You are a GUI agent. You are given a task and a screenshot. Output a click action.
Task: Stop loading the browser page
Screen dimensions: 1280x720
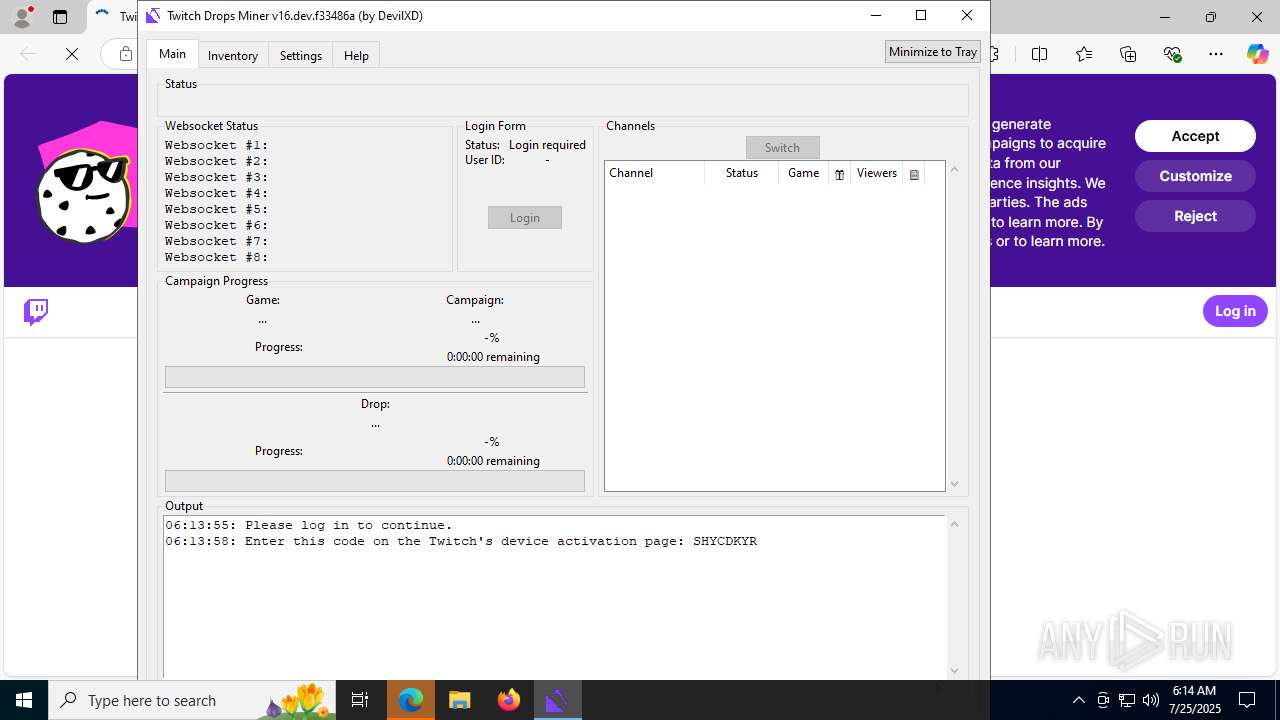pos(72,54)
